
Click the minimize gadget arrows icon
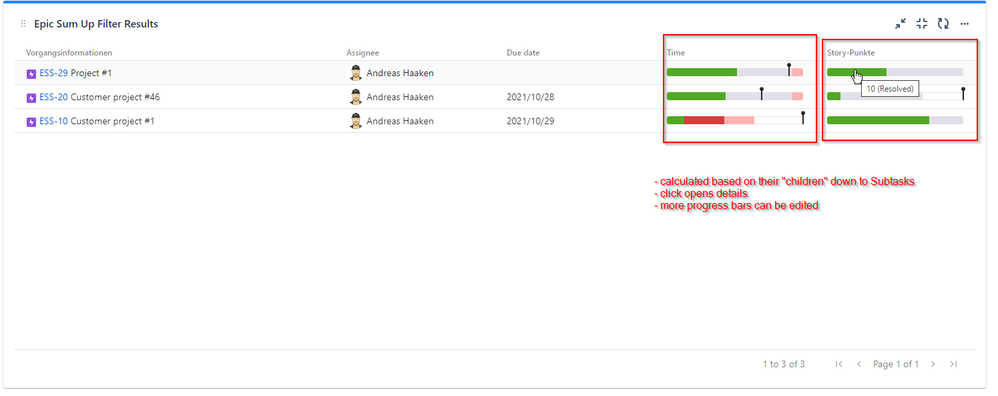[900, 24]
